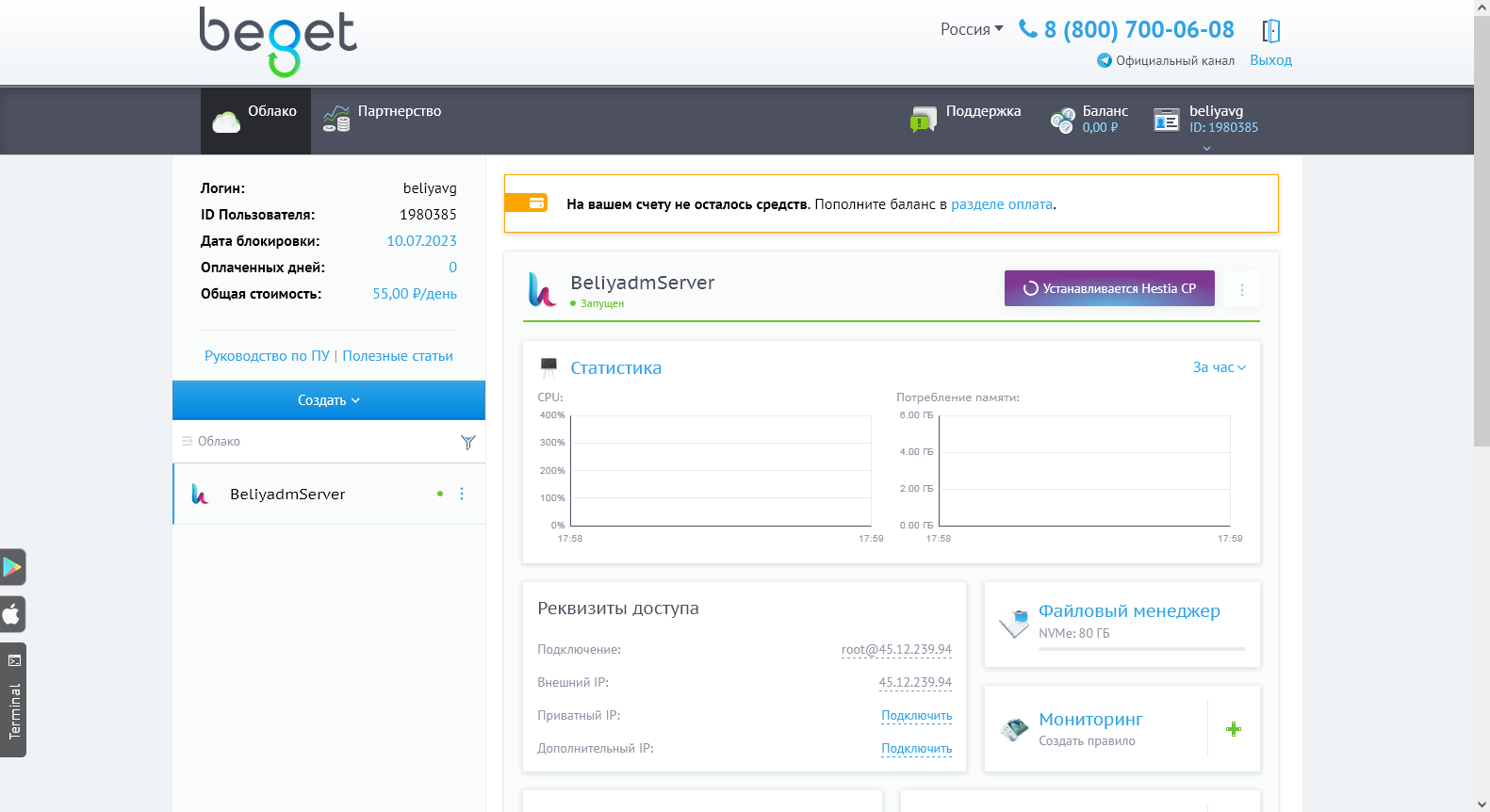Open the Россия country dropdown

click(972, 29)
